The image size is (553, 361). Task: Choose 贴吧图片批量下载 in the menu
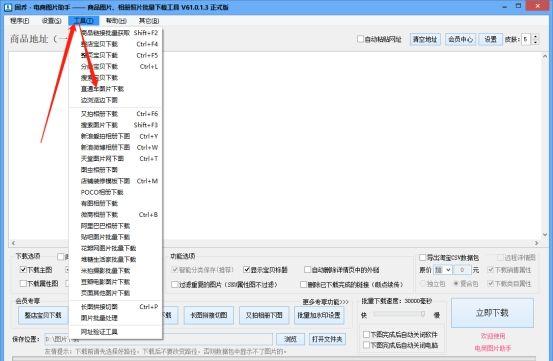116,237
